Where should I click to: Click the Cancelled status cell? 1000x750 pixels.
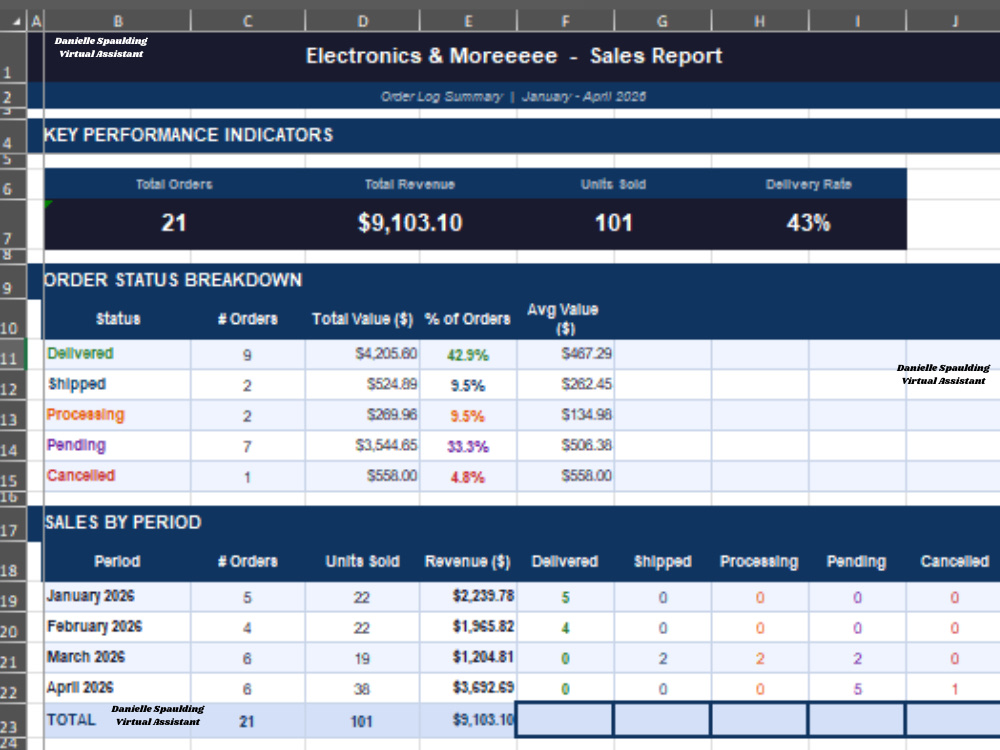click(x=117, y=476)
